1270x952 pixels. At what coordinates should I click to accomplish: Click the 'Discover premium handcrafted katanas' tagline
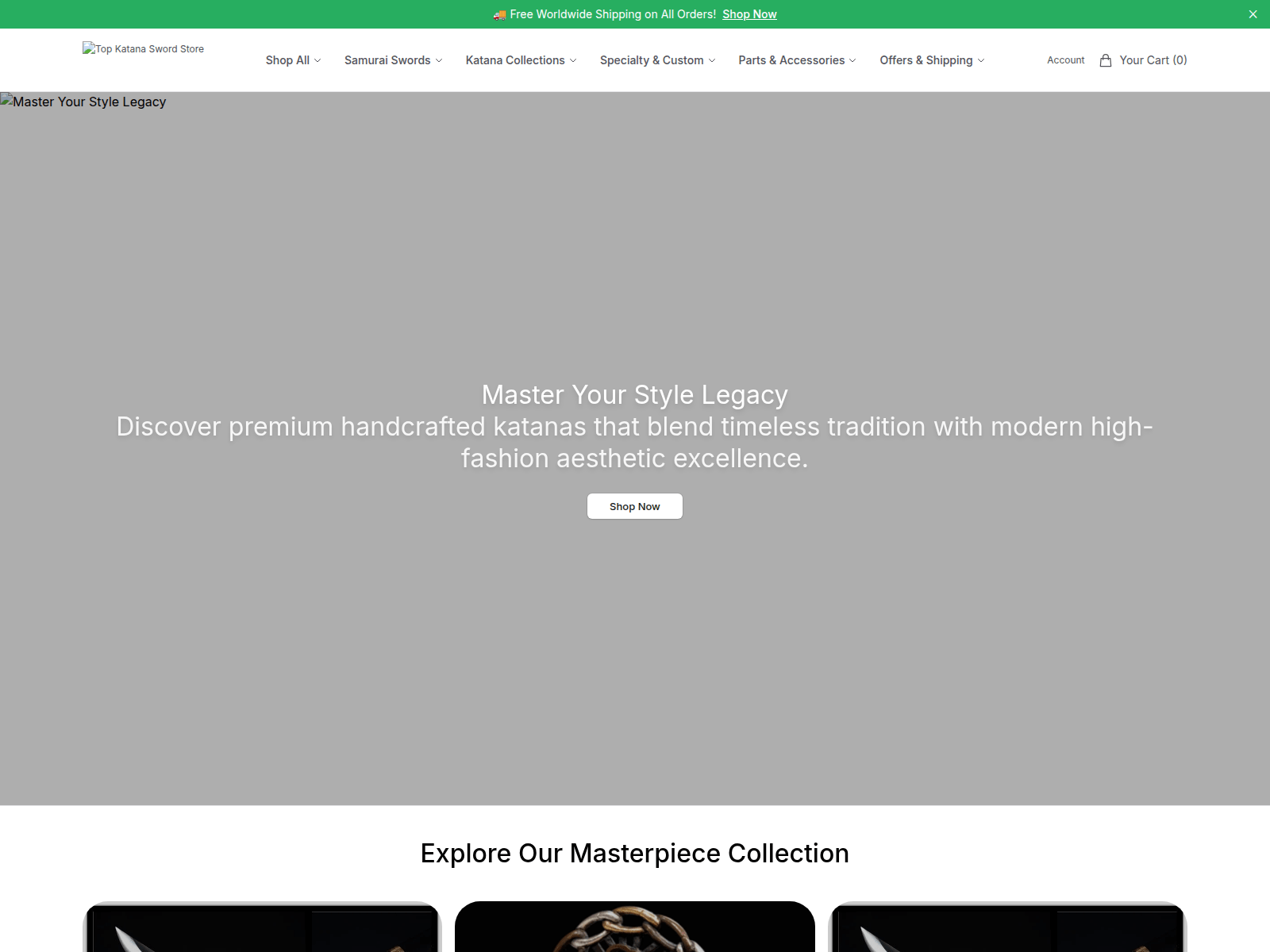pyautogui.click(x=635, y=442)
